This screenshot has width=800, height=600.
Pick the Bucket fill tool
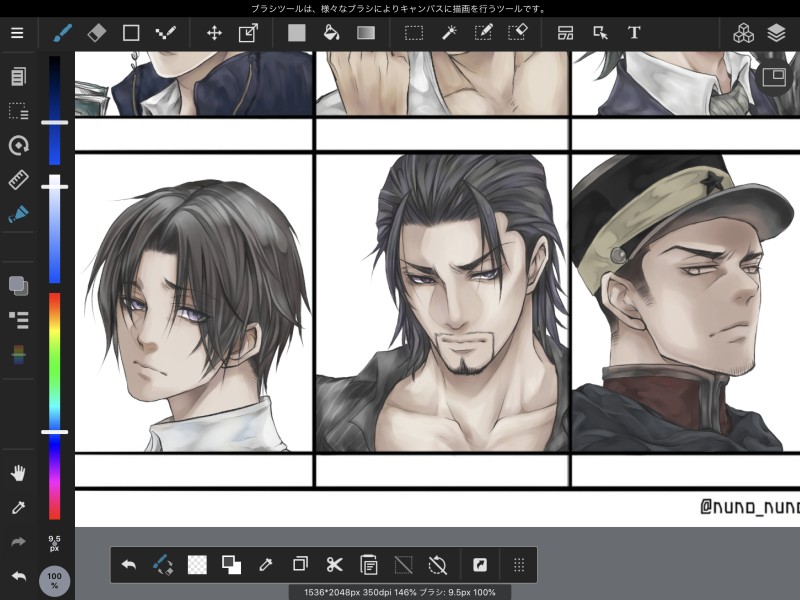pyautogui.click(x=331, y=33)
